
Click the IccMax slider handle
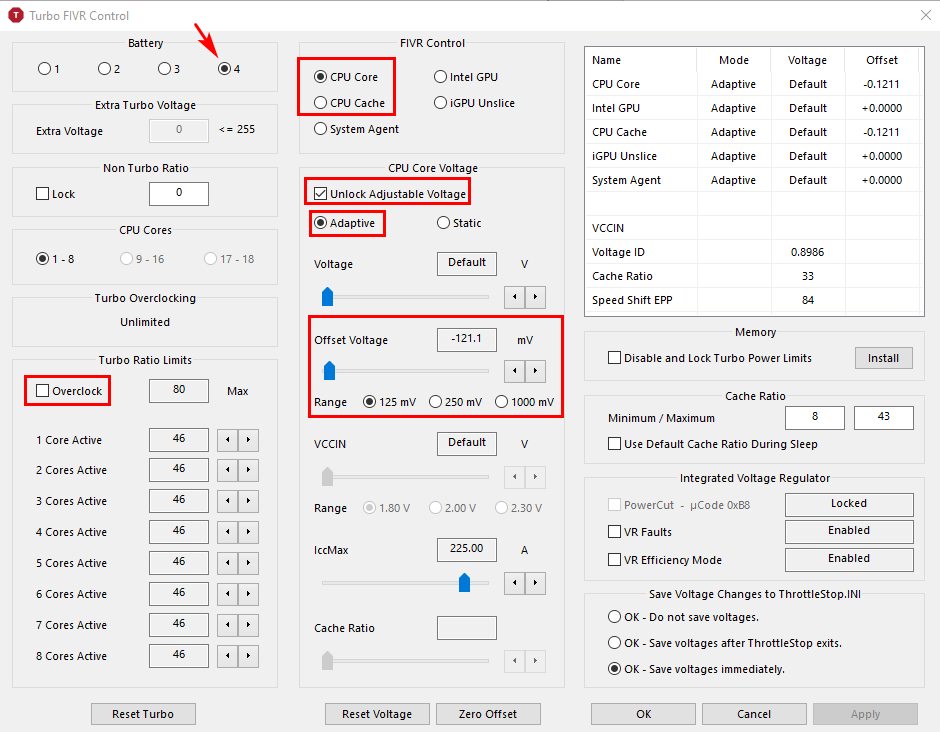pos(464,582)
